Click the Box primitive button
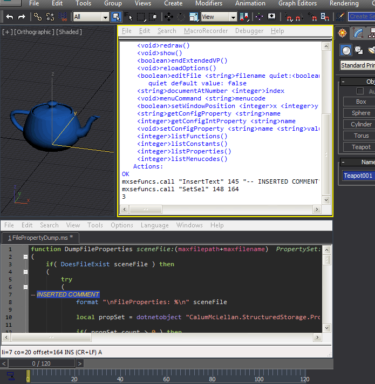 [360, 102]
